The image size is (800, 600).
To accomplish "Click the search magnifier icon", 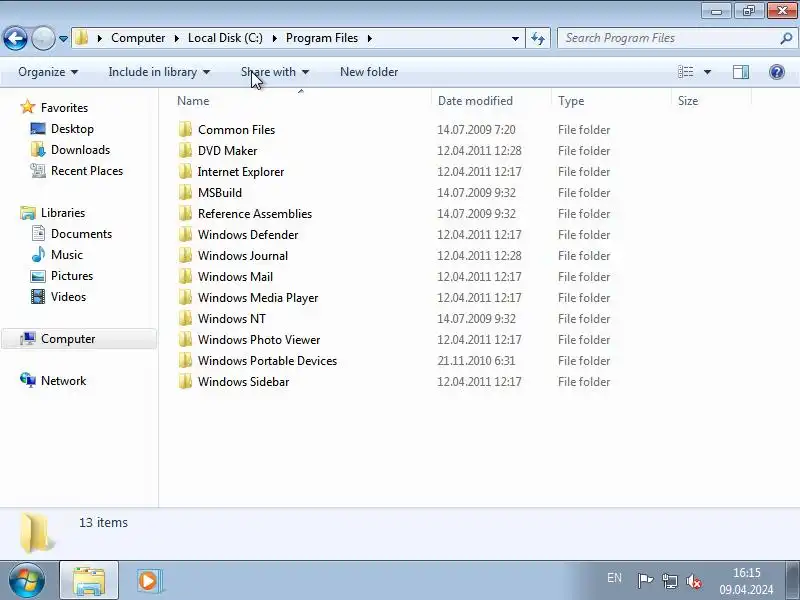I will (786, 38).
